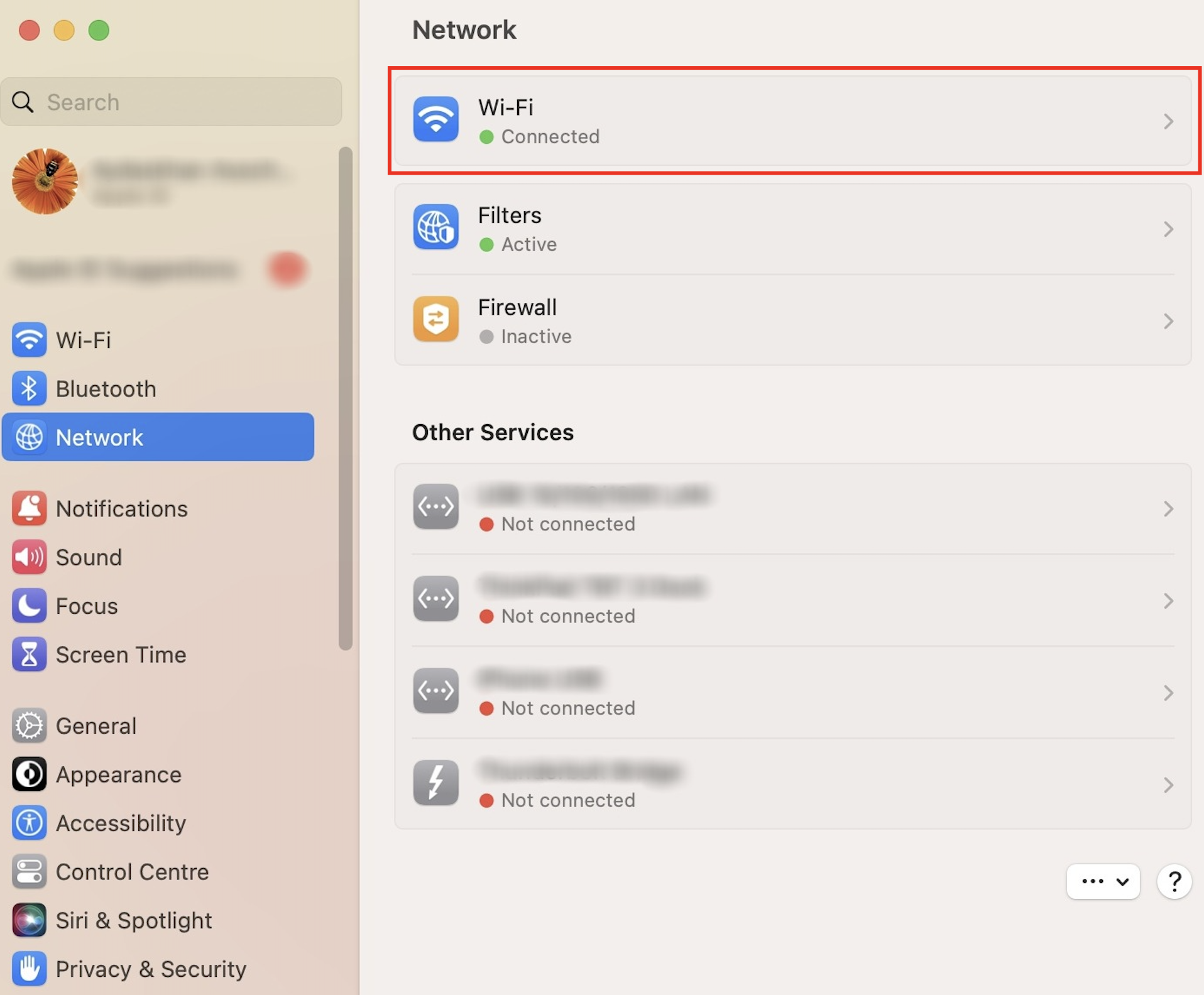Viewport: 1204px width, 995px height.
Task: Click the Firewall shield icon
Action: click(x=435, y=320)
